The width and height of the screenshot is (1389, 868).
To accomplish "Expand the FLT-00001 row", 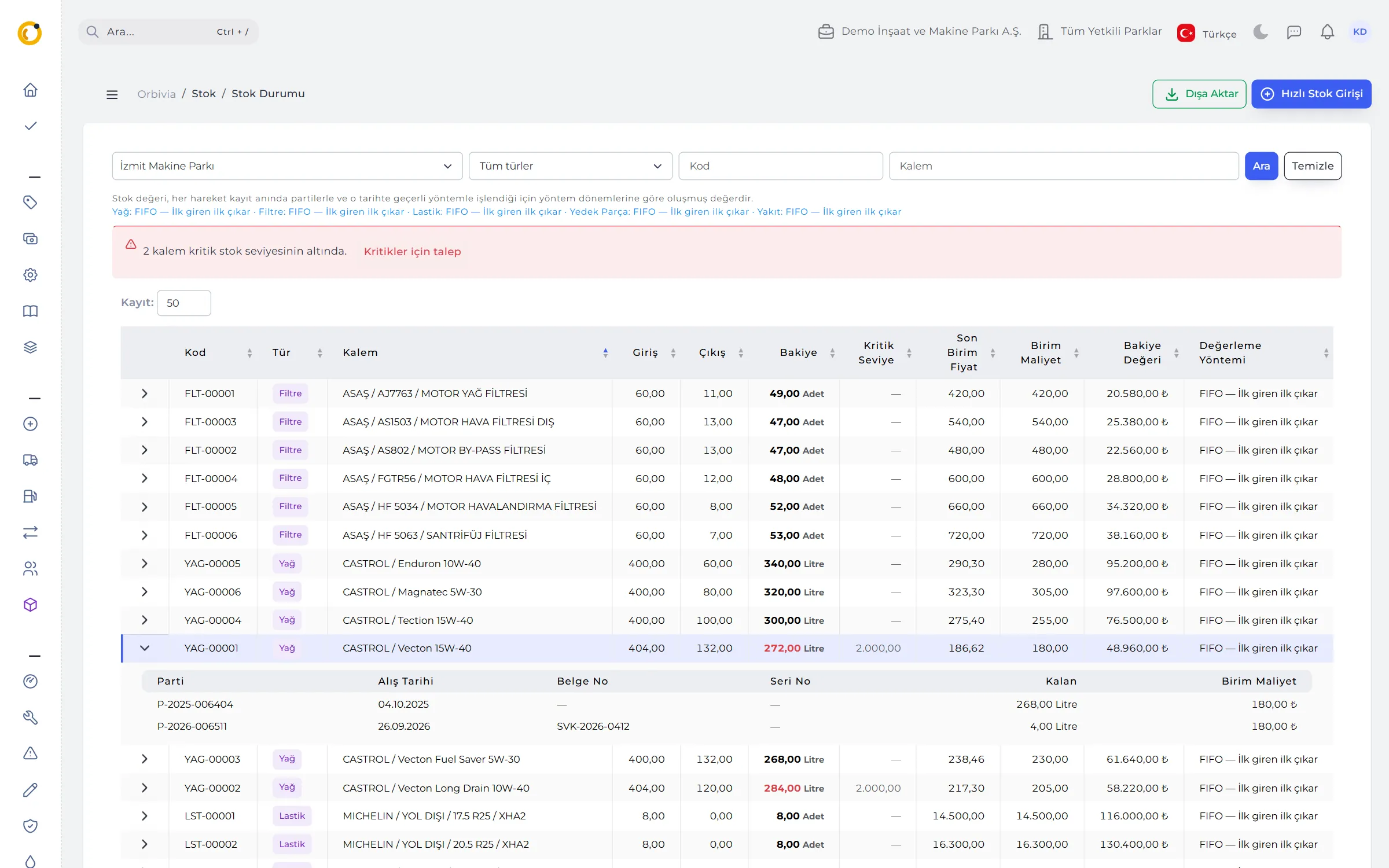I will [145, 393].
